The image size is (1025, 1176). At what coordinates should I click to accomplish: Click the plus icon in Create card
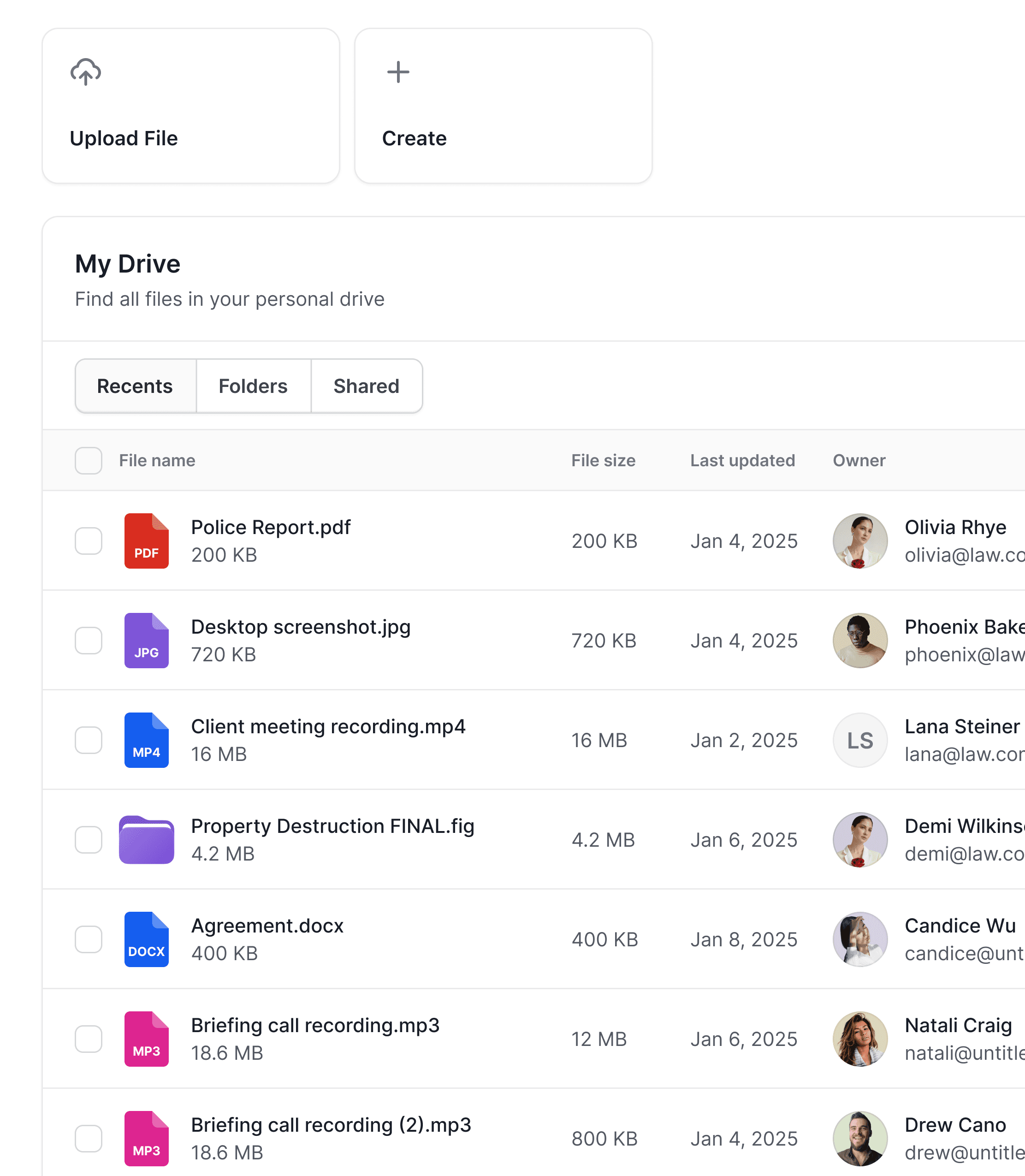click(398, 72)
